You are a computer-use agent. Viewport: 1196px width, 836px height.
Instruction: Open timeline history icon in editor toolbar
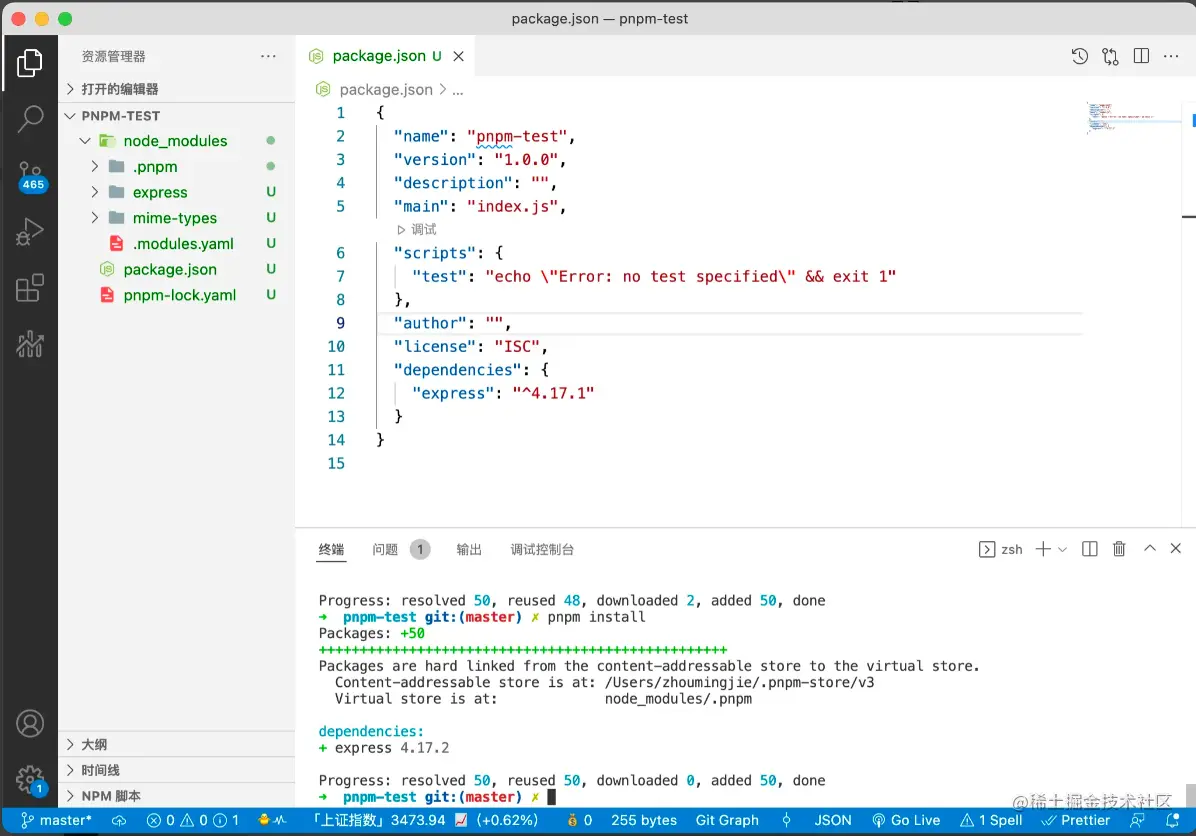[x=1079, y=56]
